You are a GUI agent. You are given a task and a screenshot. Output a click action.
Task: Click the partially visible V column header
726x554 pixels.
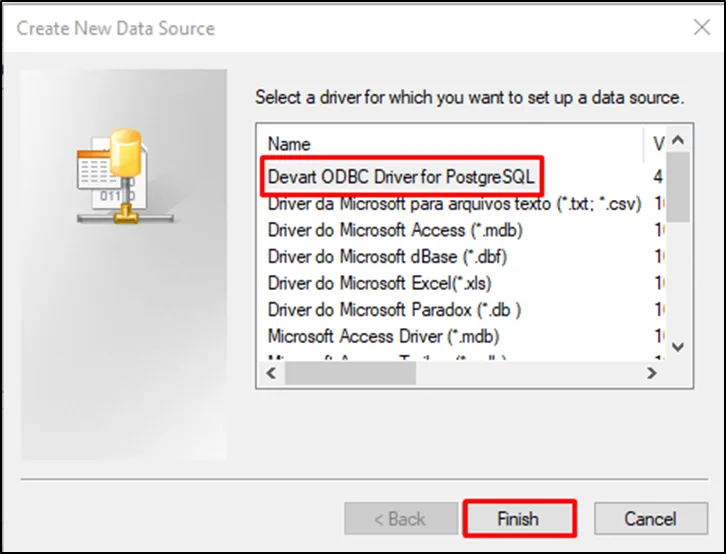click(658, 144)
